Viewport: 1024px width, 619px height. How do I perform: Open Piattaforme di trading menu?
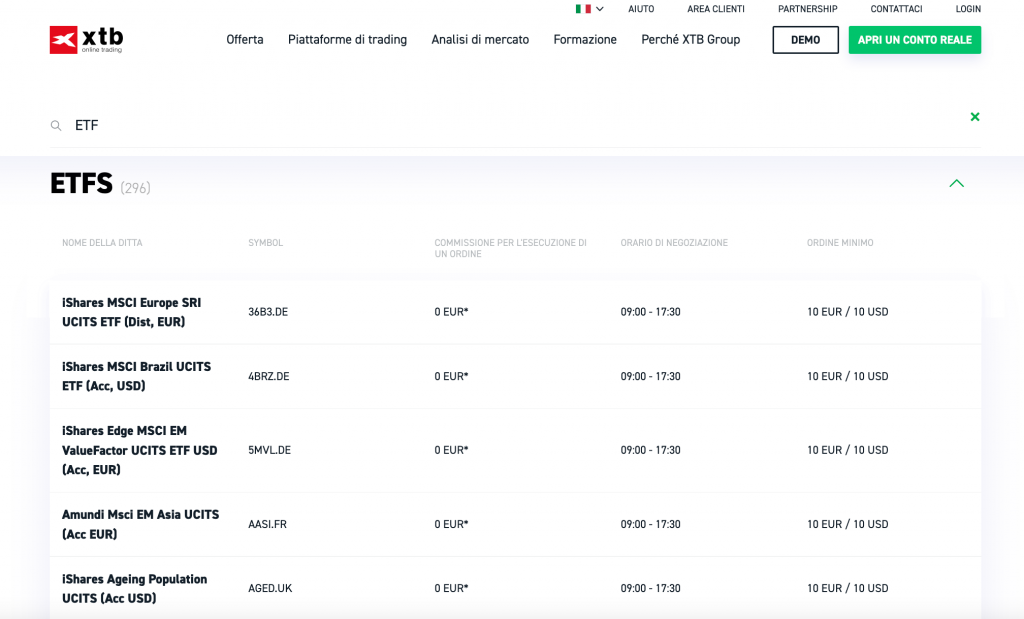pyautogui.click(x=347, y=40)
